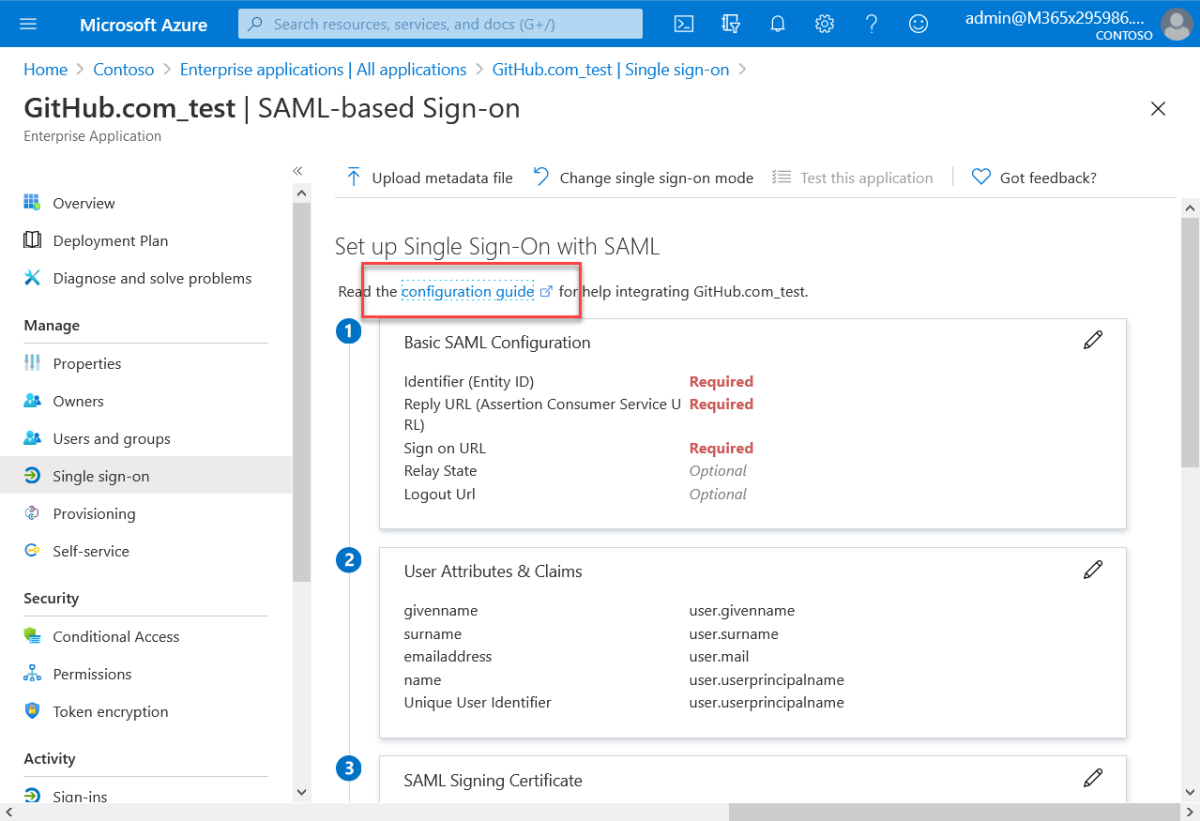Edit User Attributes & Claims pencil icon
This screenshot has height=821, width=1200.
(x=1093, y=569)
